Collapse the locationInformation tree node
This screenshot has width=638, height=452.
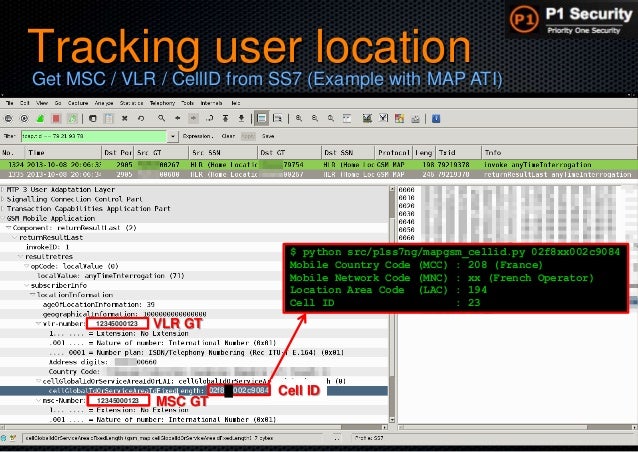33,295
